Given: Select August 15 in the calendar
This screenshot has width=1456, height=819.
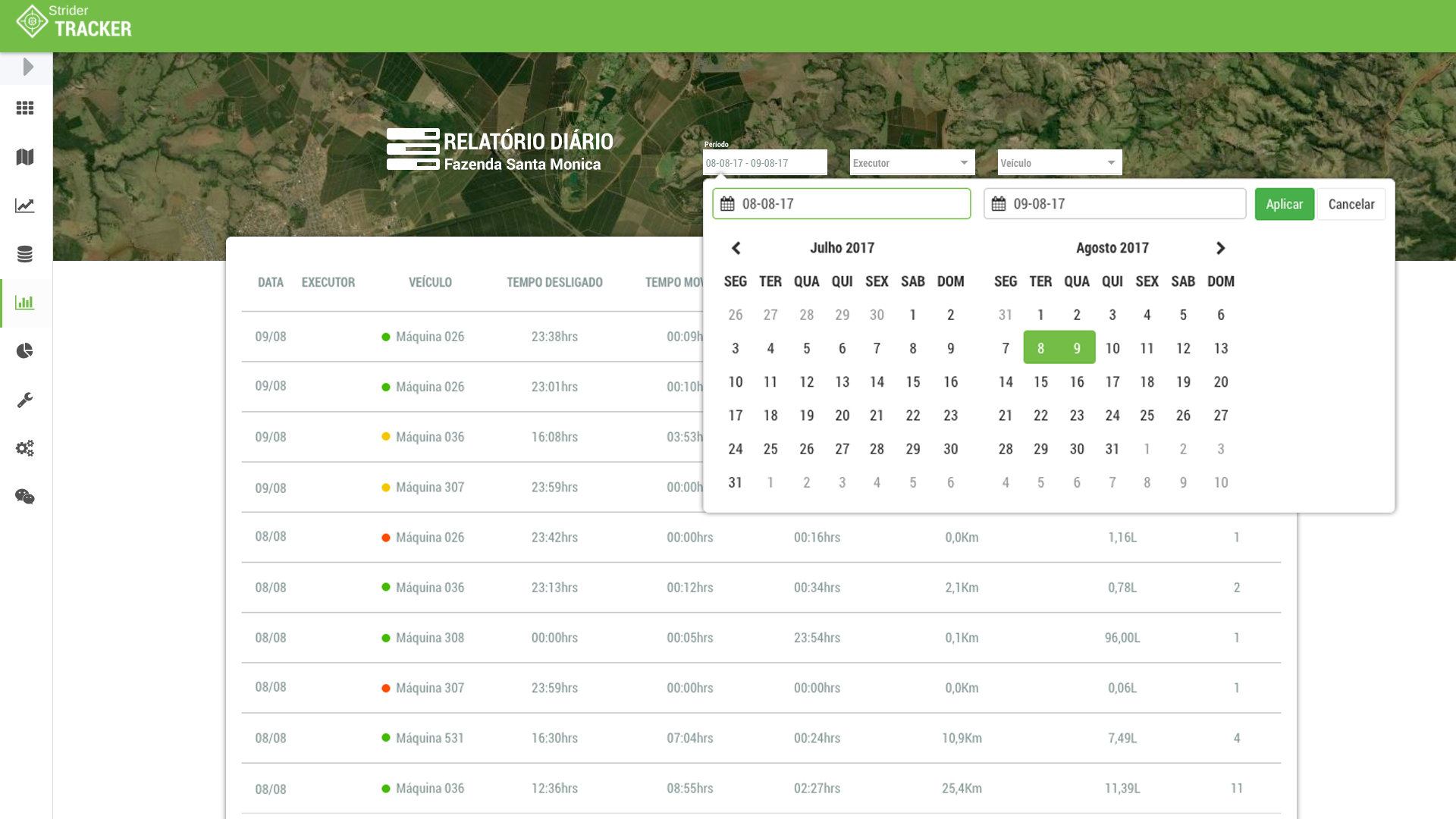Looking at the screenshot, I should point(1040,381).
